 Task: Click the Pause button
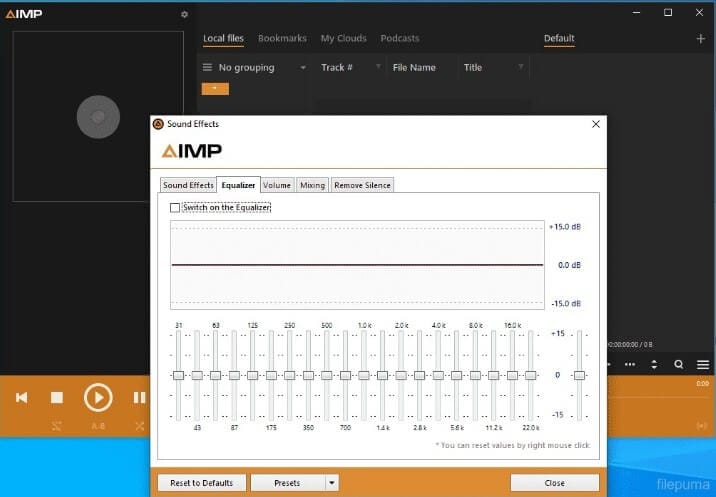click(x=139, y=398)
